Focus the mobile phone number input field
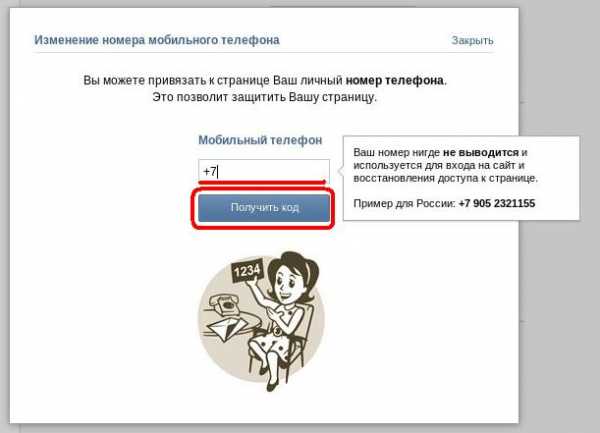This screenshot has width=600, height=433. [264, 170]
